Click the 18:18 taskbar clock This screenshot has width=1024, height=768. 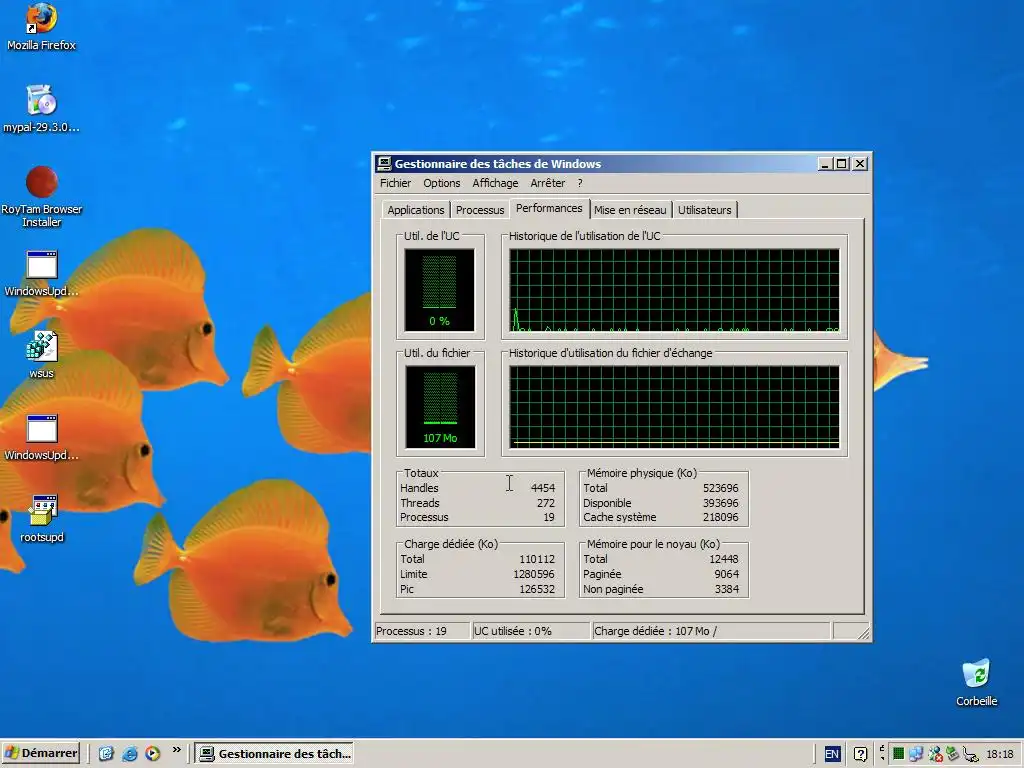coord(999,754)
